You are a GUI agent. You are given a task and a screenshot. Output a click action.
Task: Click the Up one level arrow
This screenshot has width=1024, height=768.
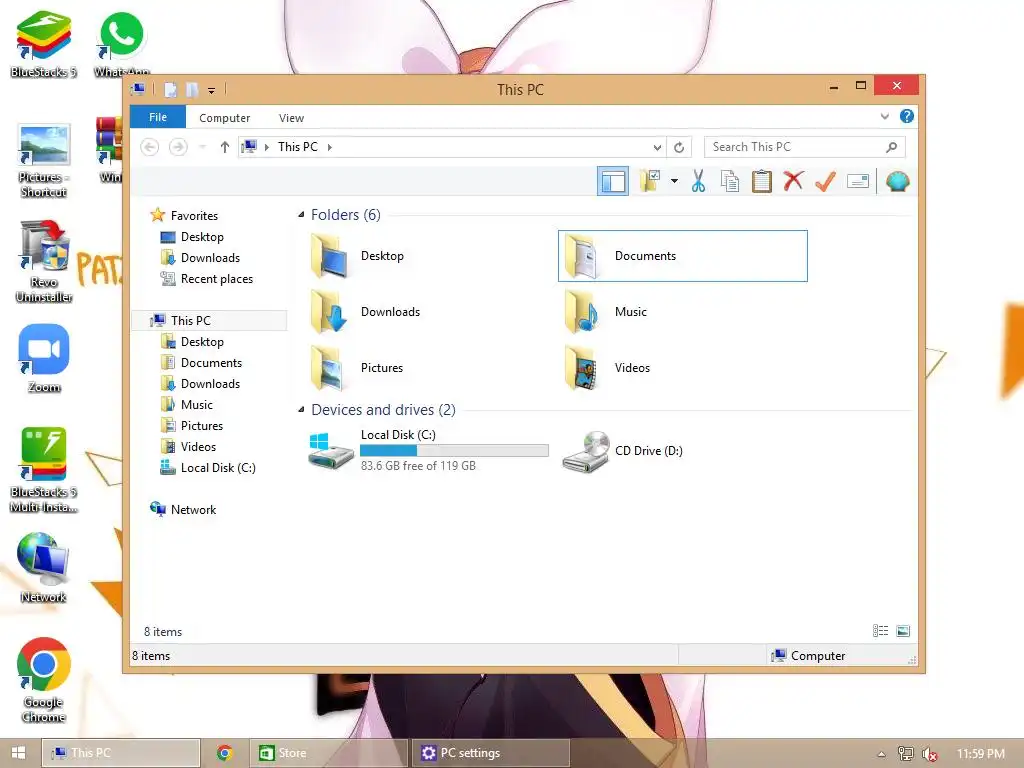225,147
